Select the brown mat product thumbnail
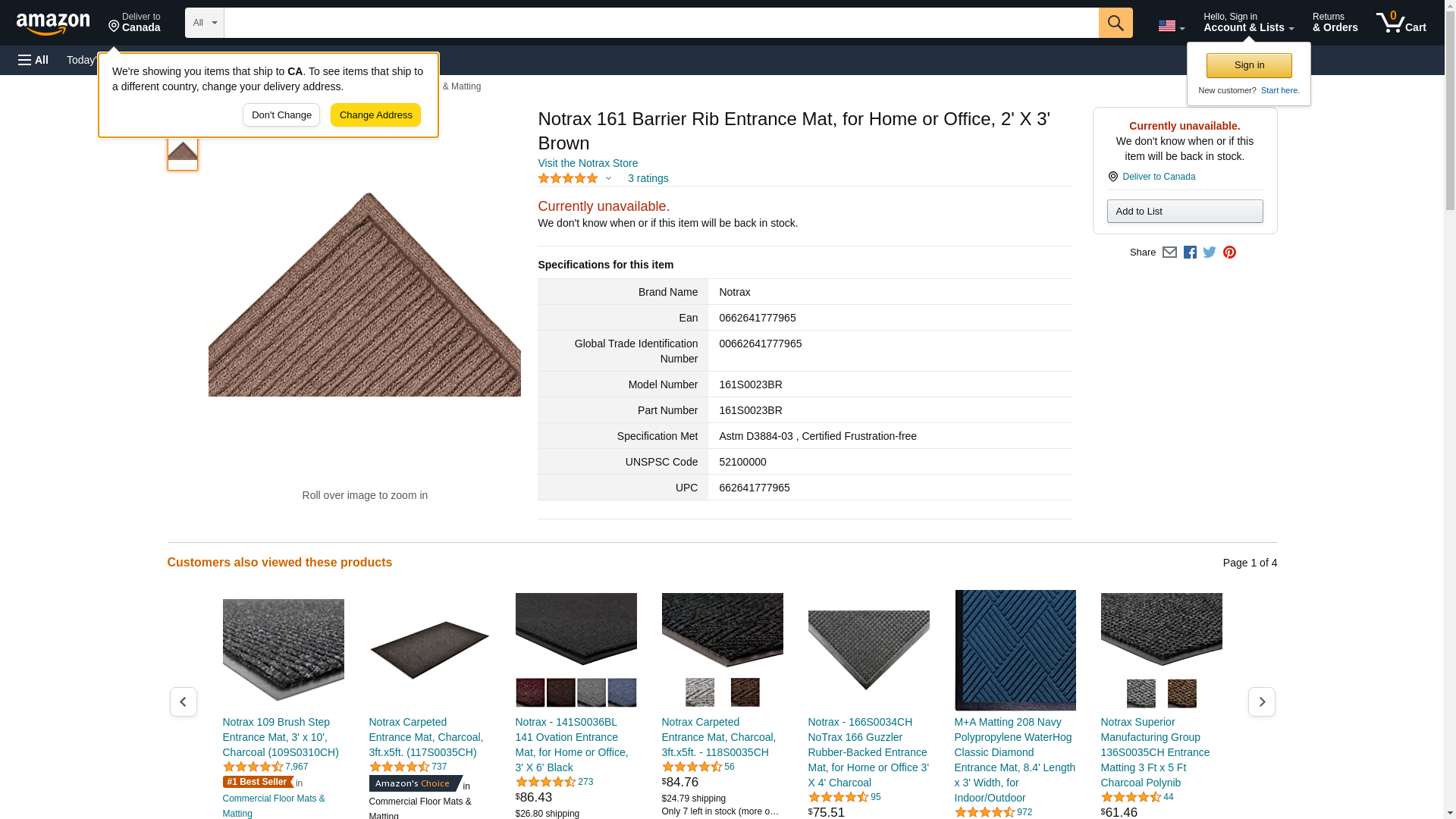Screen dimensions: 1456x819 click(x=182, y=152)
